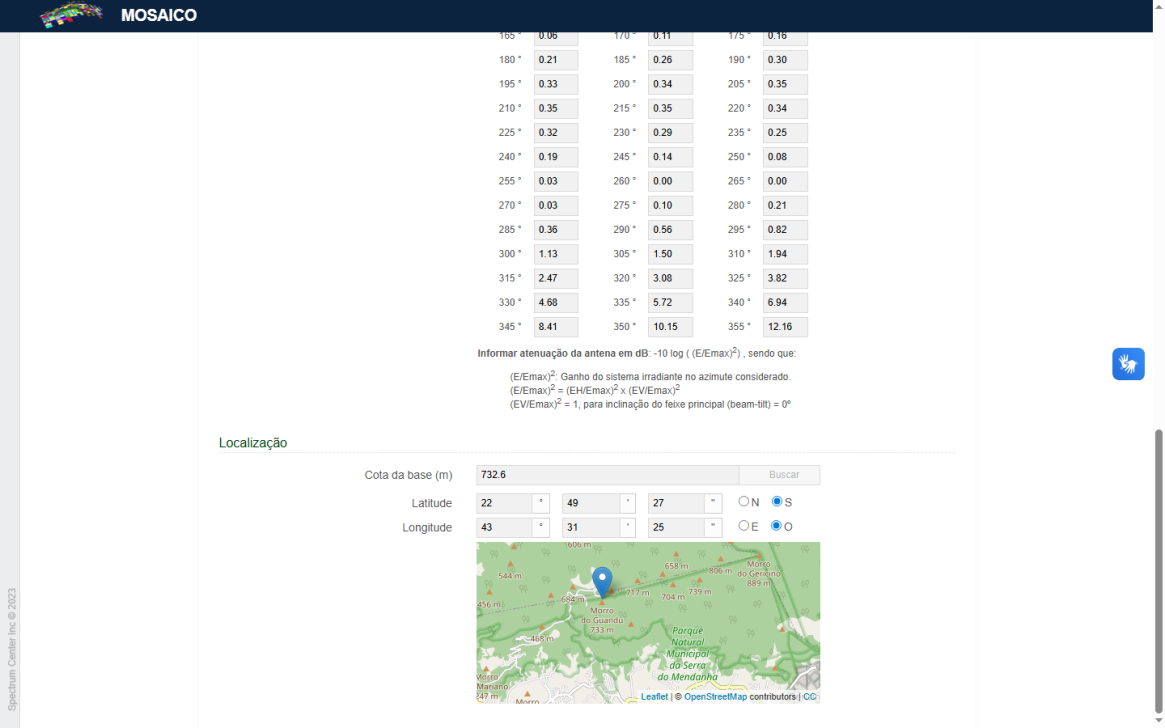Click the 330° attenuation field
The height and width of the screenshot is (728, 1165).
(x=556, y=302)
